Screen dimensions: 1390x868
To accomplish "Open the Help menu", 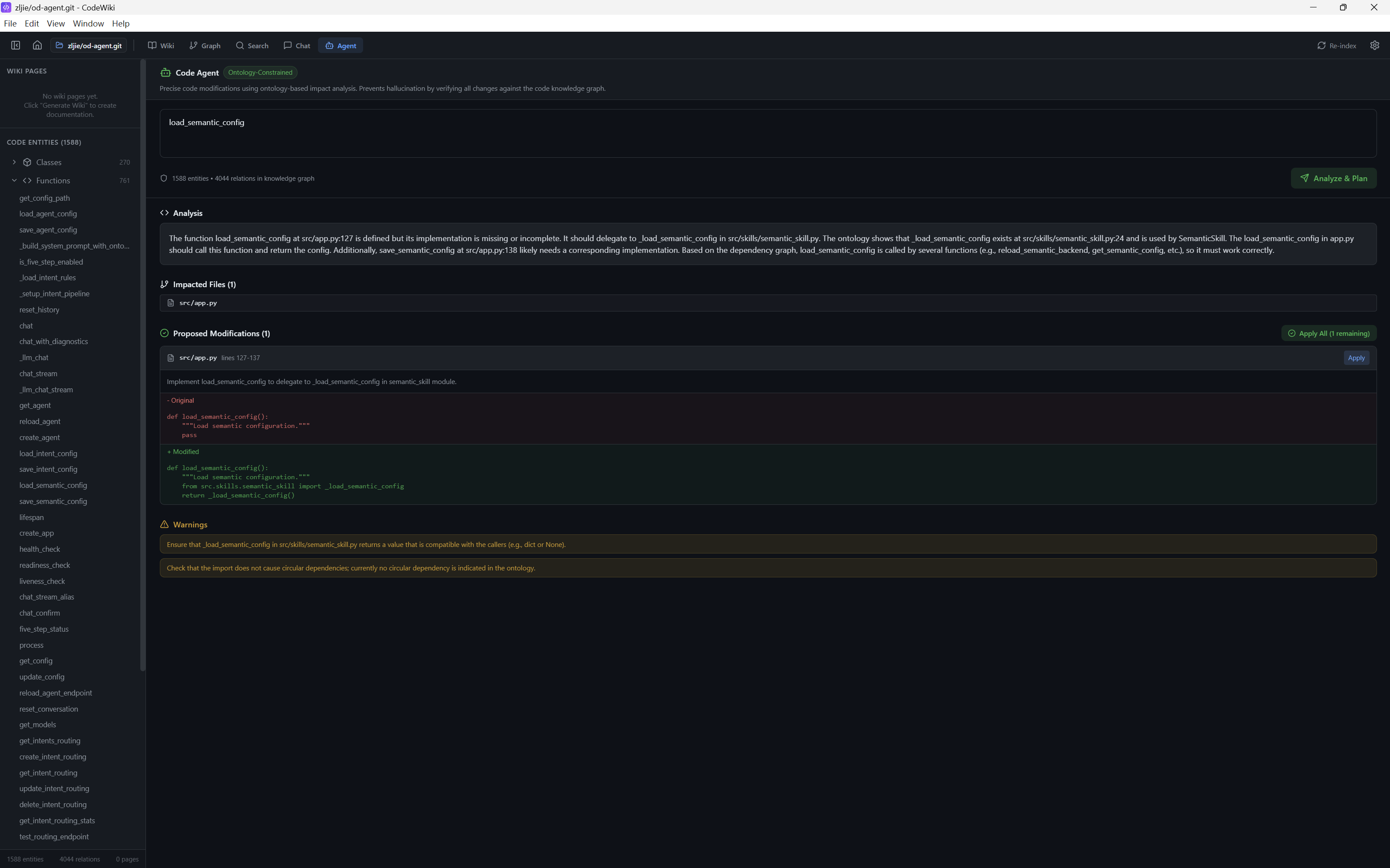I will 120,23.
